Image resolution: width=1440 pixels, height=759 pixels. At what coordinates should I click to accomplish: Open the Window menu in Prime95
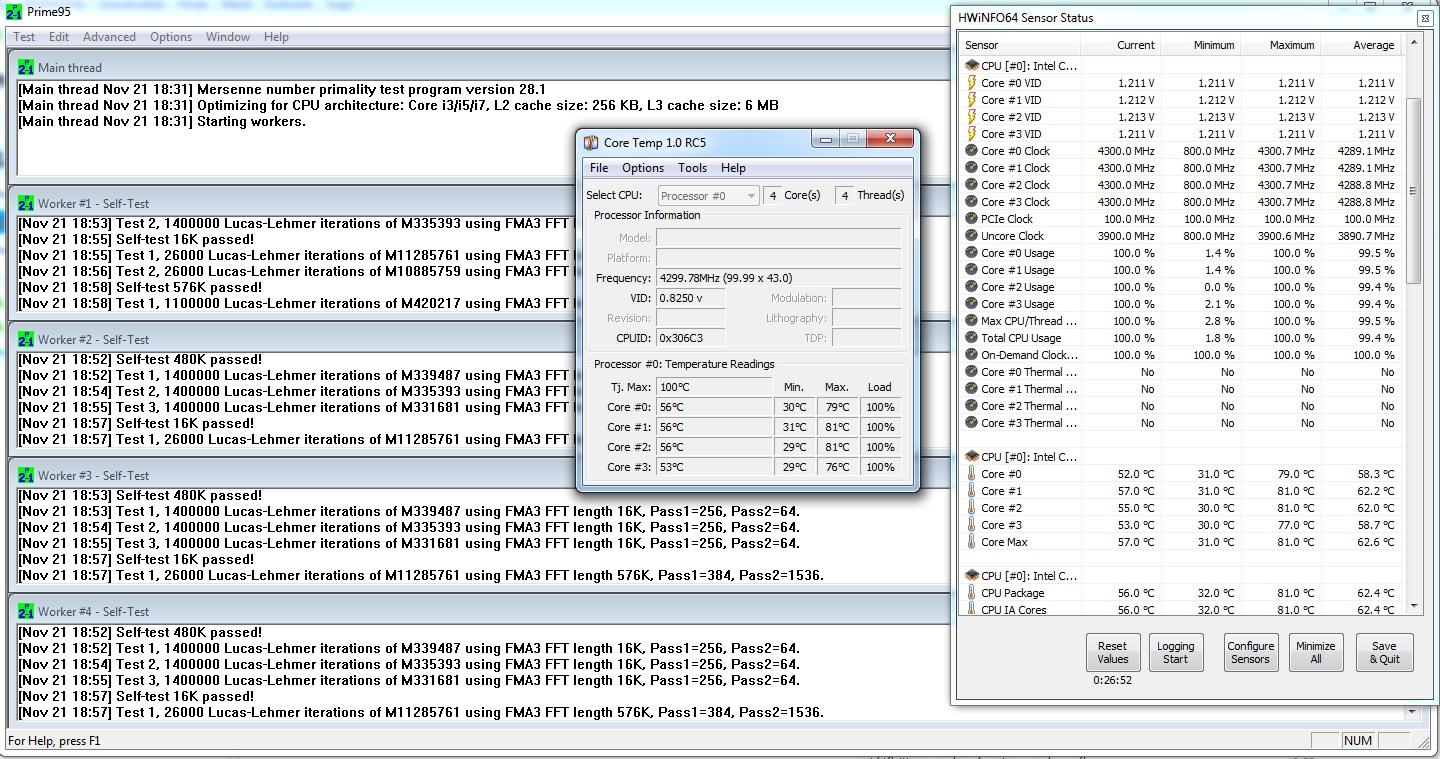tap(228, 37)
